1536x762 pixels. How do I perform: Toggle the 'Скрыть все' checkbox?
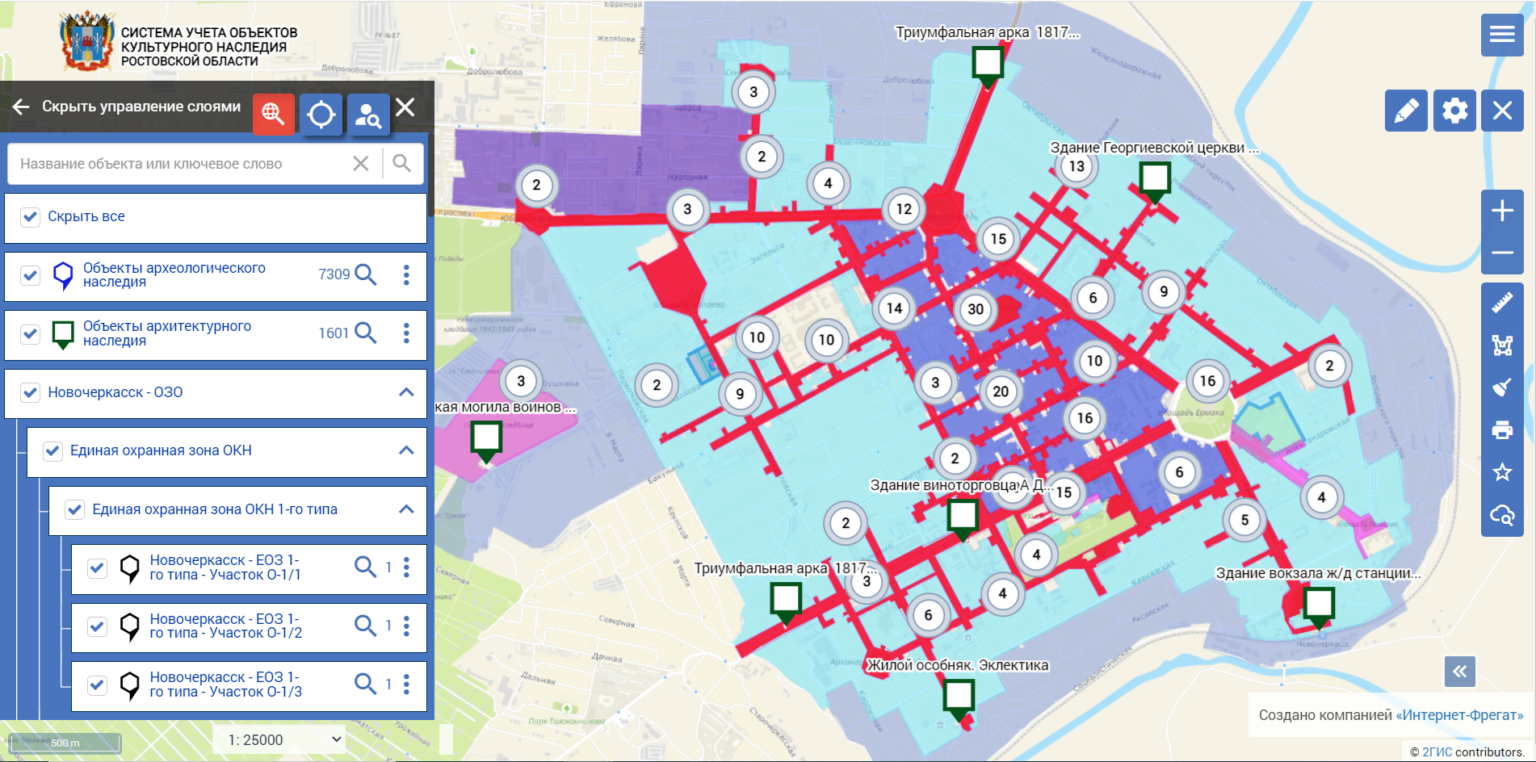(x=31, y=216)
